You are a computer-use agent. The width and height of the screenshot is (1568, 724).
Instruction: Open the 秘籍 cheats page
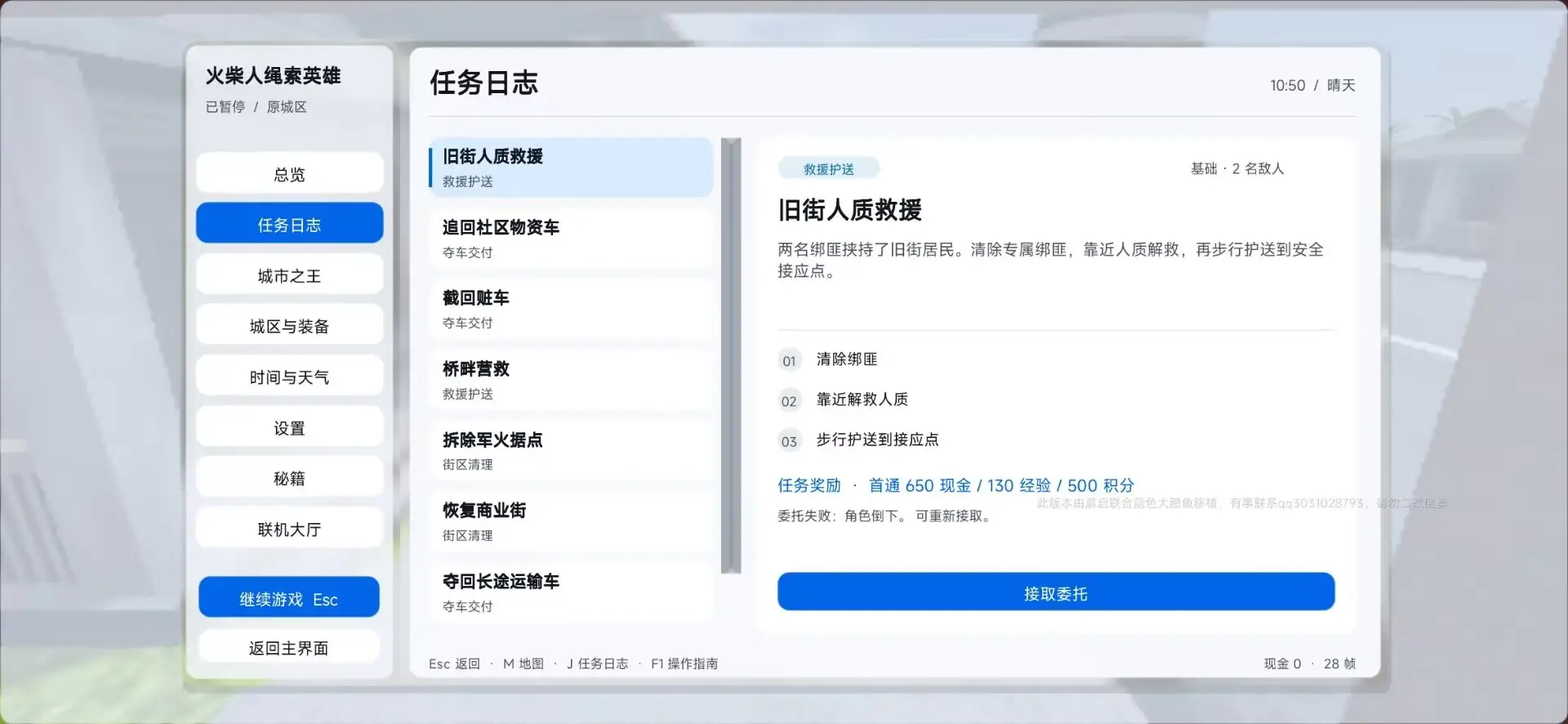tap(289, 478)
